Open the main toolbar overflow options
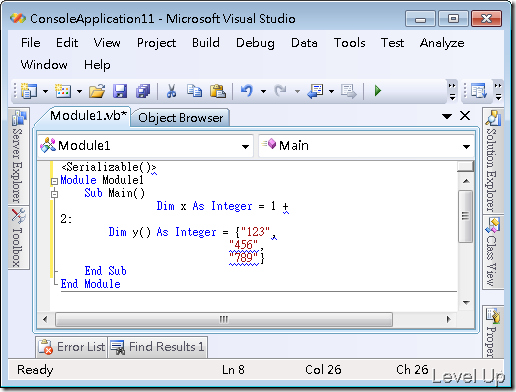Image resolution: width=516 pixels, height=392 pixels. point(452,91)
